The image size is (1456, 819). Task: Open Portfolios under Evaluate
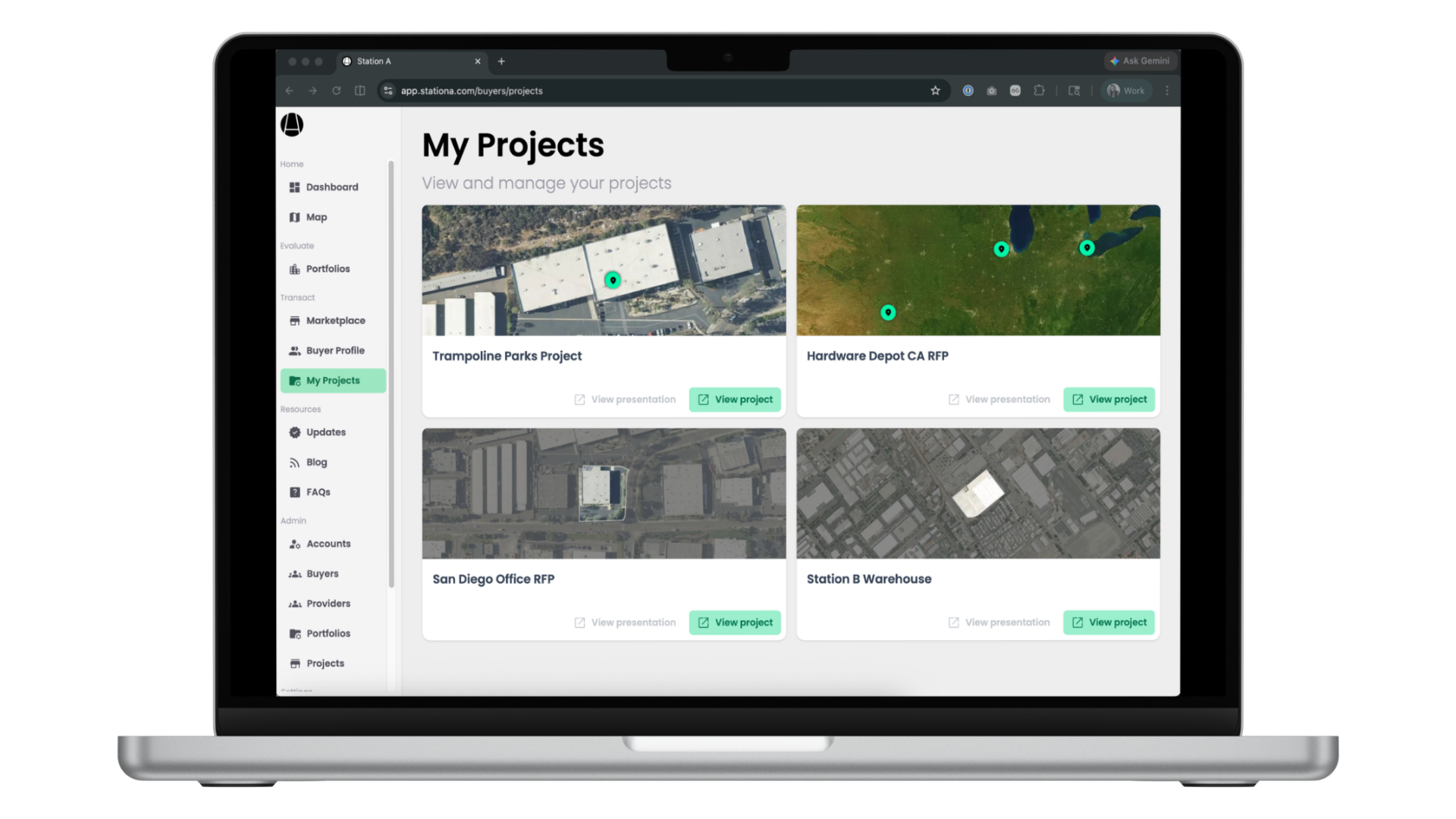(328, 268)
